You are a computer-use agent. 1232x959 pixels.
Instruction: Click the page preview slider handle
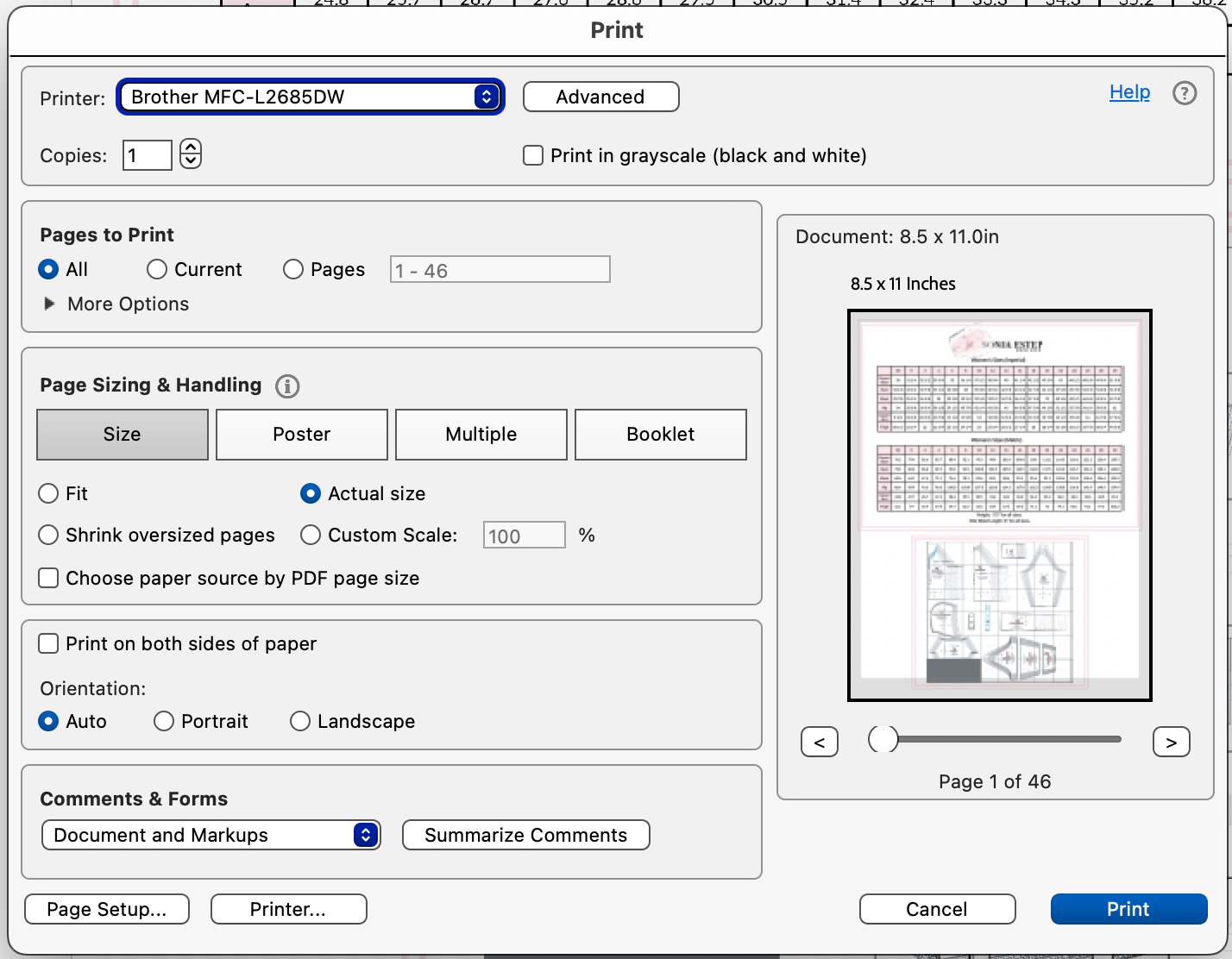[x=883, y=739]
